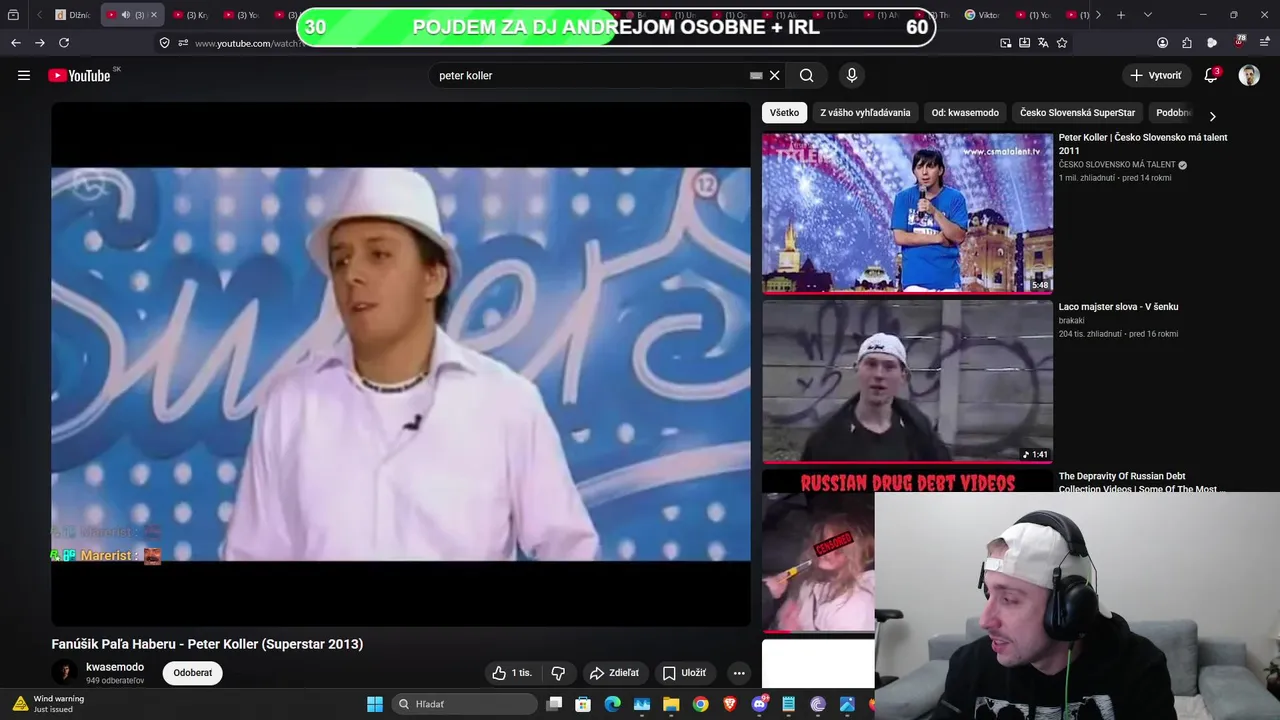1280x720 pixels.
Task: Submit search with the magnifier button
Action: (x=807, y=75)
